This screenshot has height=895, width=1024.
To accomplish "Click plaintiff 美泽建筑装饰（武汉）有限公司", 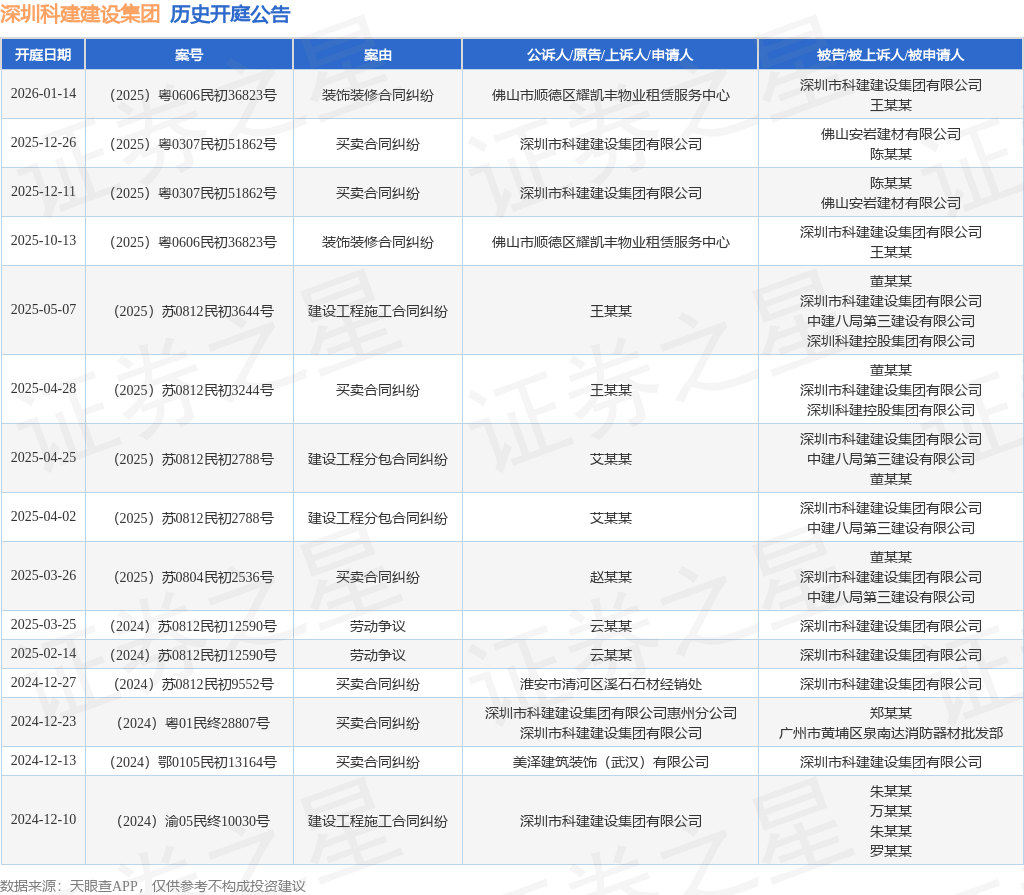I will point(611,762).
